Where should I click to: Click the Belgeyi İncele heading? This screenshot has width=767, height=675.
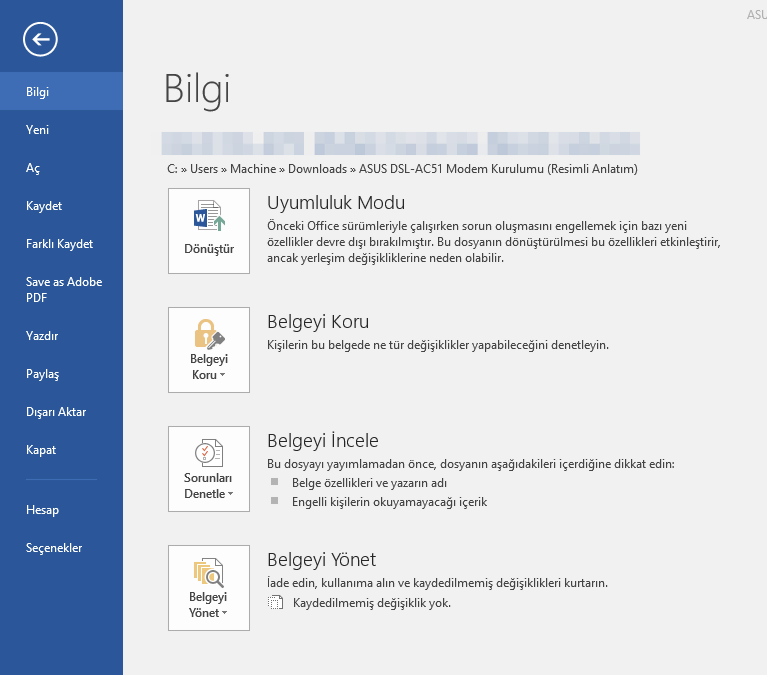(323, 441)
